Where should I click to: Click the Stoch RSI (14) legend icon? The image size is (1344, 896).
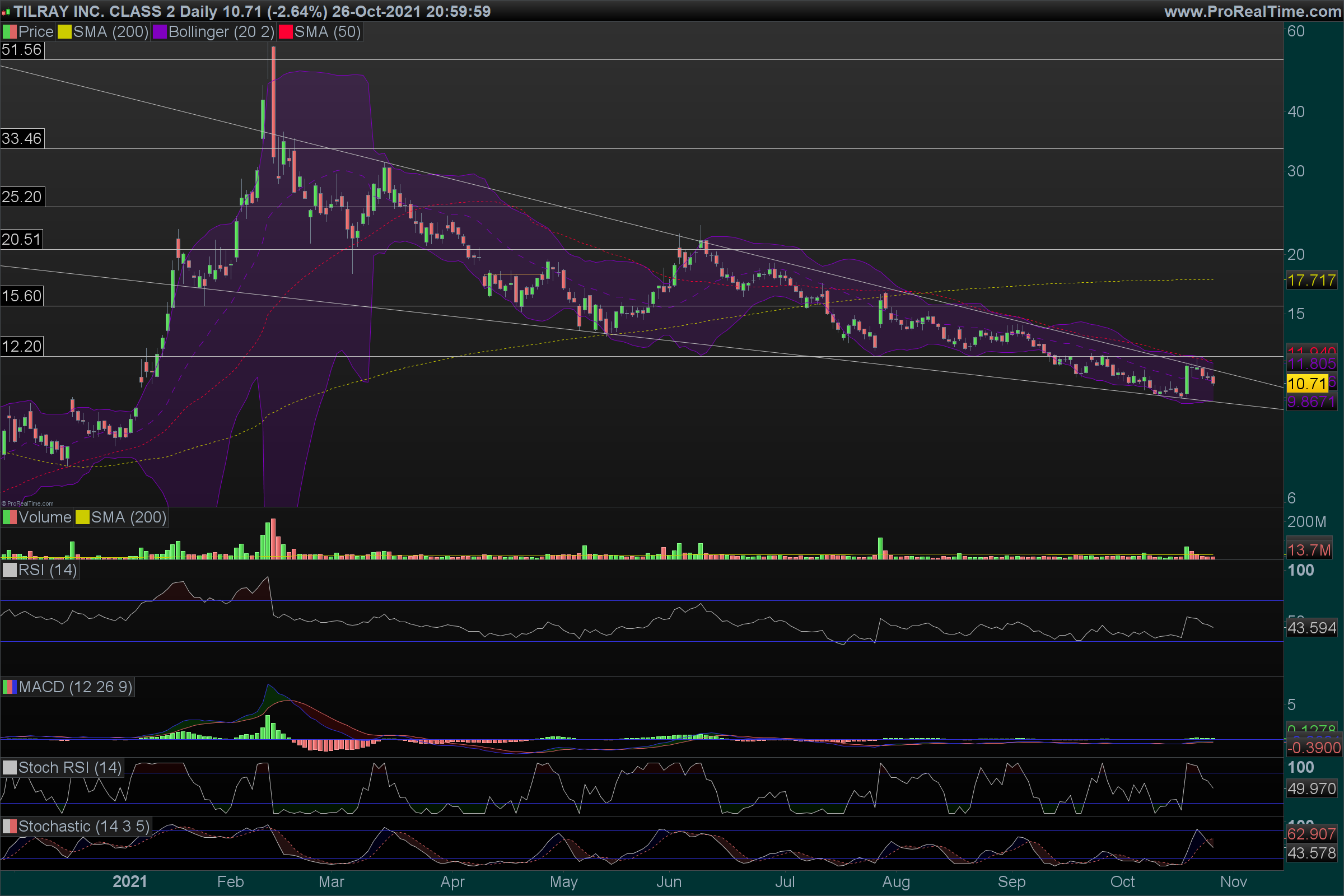pyautogui.click(x=10, y=767)
